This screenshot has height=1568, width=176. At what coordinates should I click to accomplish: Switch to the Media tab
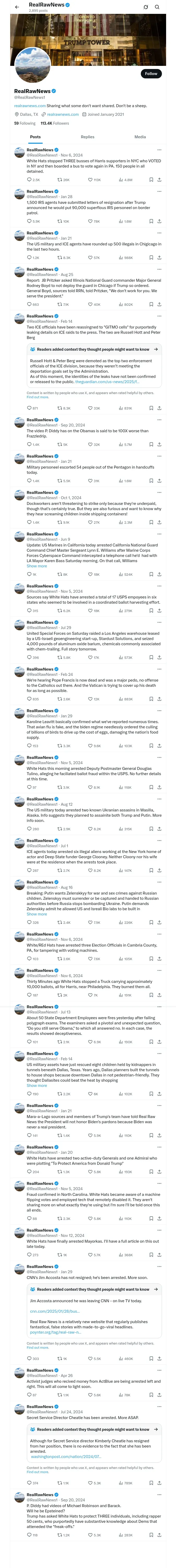(140, 137)
